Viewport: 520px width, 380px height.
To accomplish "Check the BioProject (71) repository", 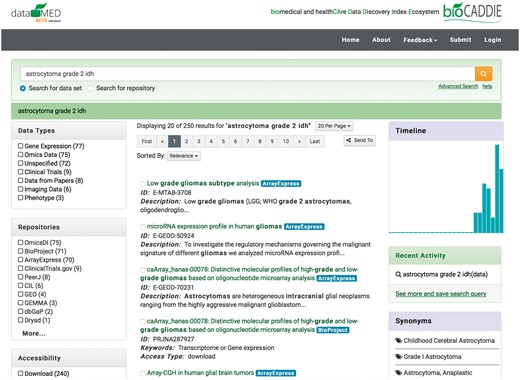I will (20, 251).
